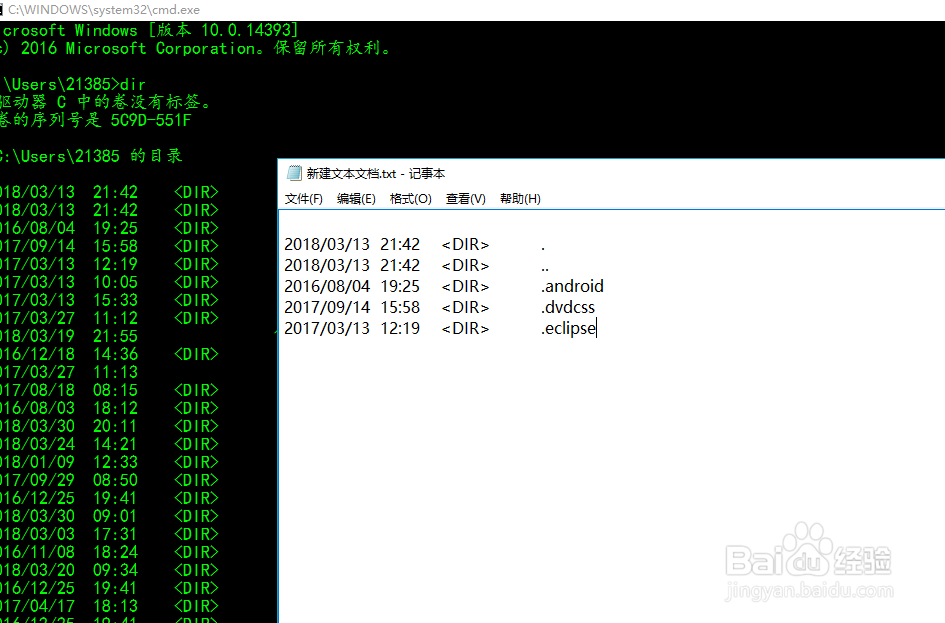945x623 pixels.
Task: Open the 编辑(E) menu in Notepad
Action: pyautogui.click(x=356, y=198)
